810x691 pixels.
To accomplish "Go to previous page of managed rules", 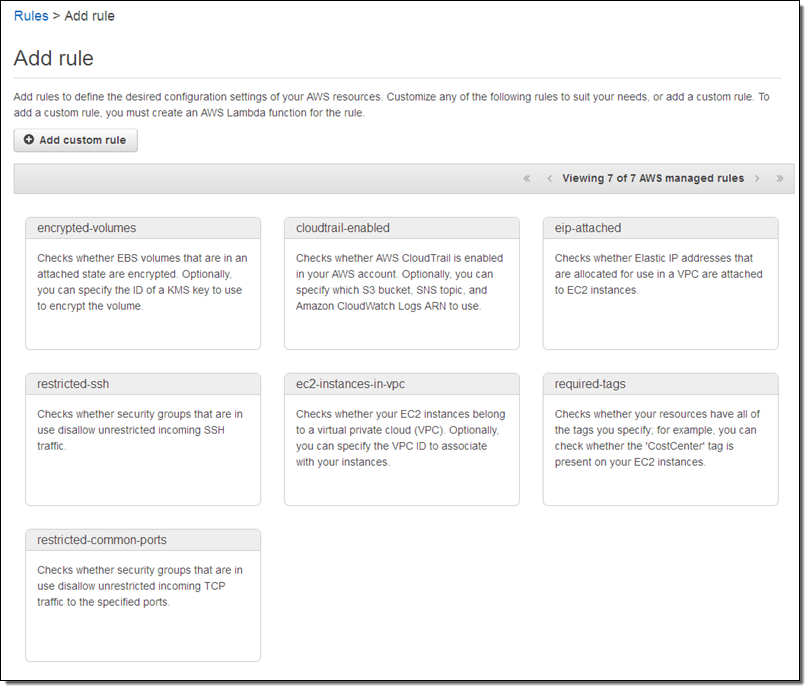I will (549, 179).
